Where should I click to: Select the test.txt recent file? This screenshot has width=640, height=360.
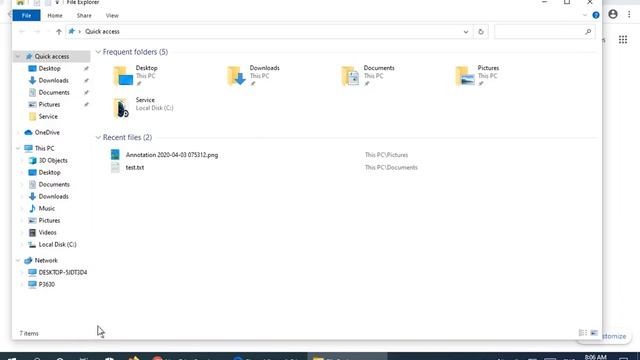pyautogui.click(x=135, y=167)
